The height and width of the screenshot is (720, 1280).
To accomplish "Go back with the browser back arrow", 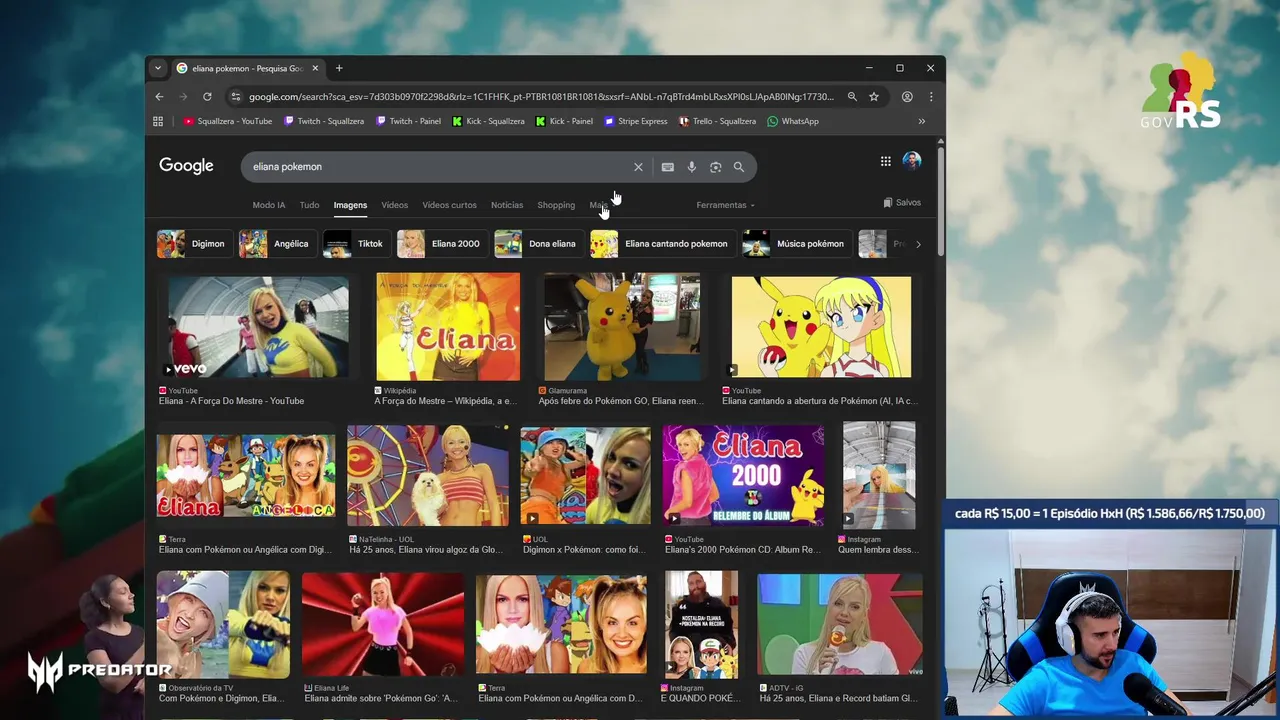I will tap(159, 97).
